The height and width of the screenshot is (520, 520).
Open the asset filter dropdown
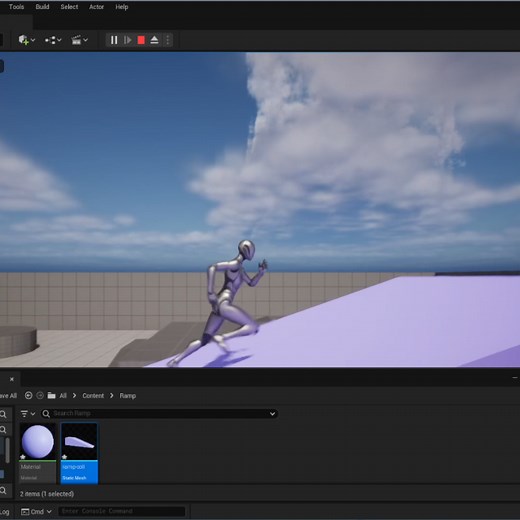(x=27, y=414)
